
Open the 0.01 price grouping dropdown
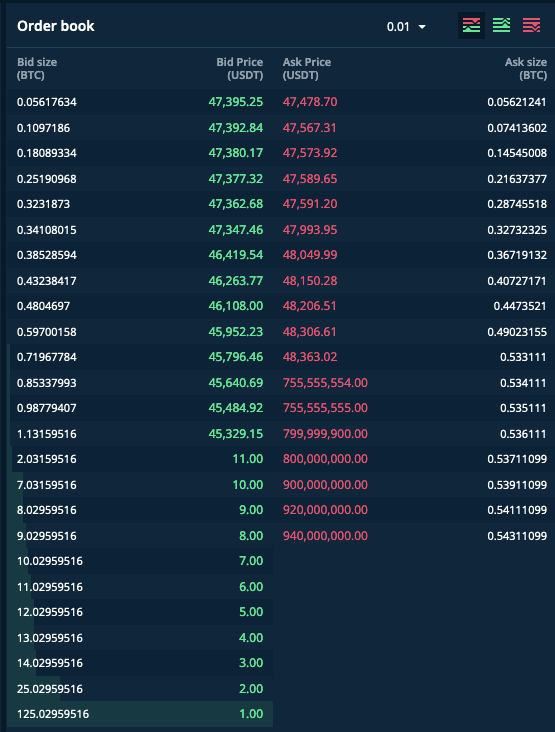tap(406, 27)
